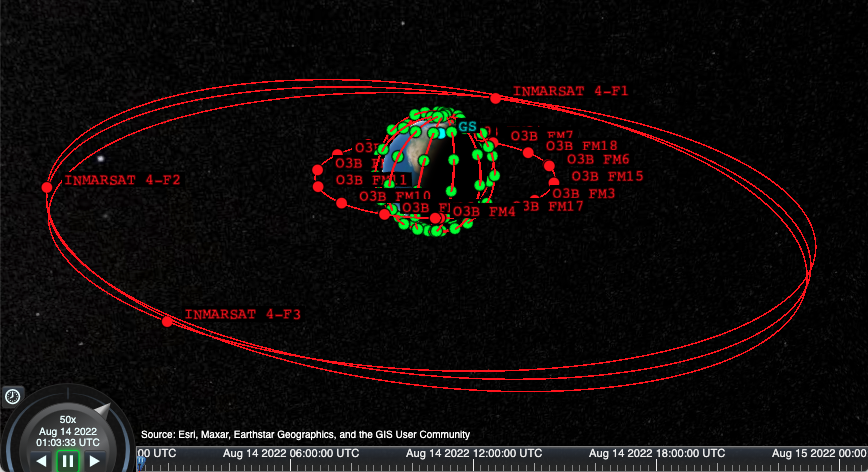Play the simulation in reverse
This screenshot has height=472, width=868.
pyautogui.click(x=41, y=461)
